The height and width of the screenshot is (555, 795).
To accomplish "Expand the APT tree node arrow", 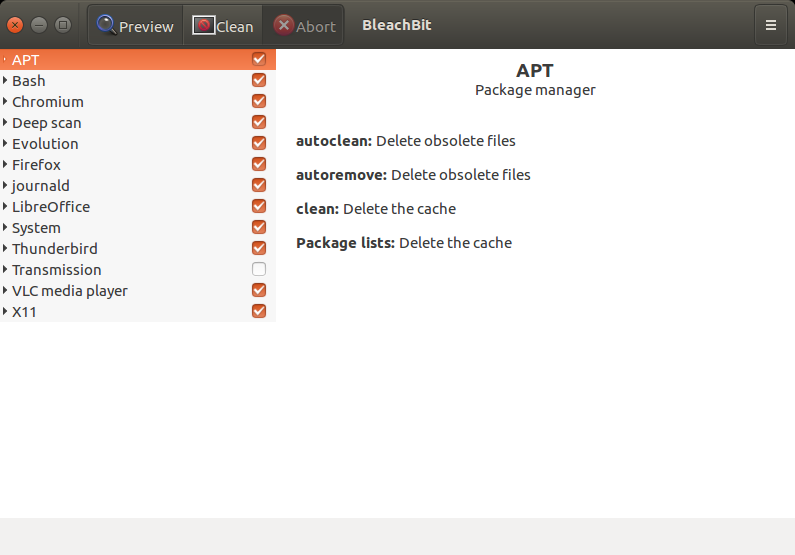I will (x=5, y=59).
